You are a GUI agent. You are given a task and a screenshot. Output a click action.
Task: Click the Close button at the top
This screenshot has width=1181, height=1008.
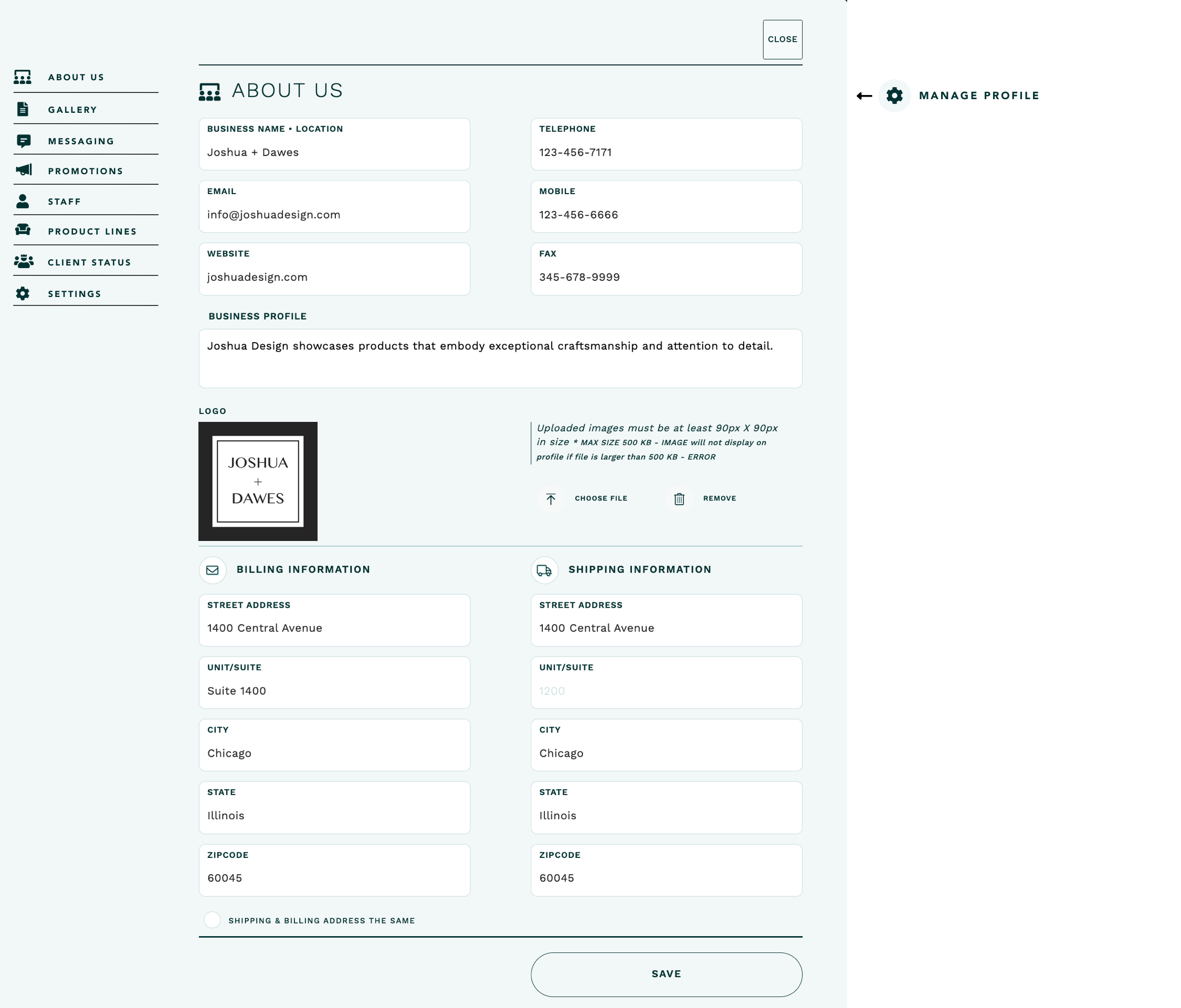pyautogui.click(x=782, y=39)
